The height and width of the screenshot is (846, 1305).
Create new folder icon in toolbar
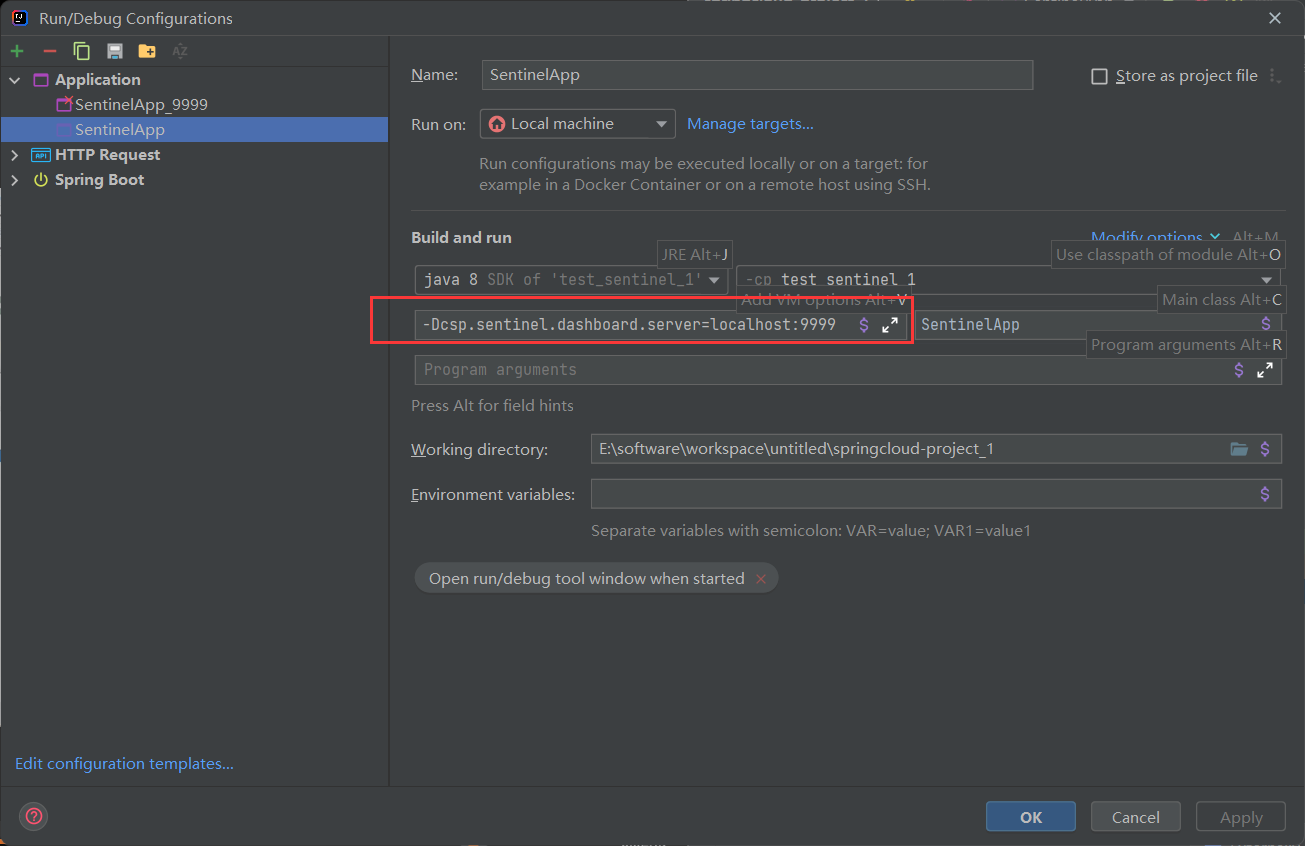coord(147,51)
